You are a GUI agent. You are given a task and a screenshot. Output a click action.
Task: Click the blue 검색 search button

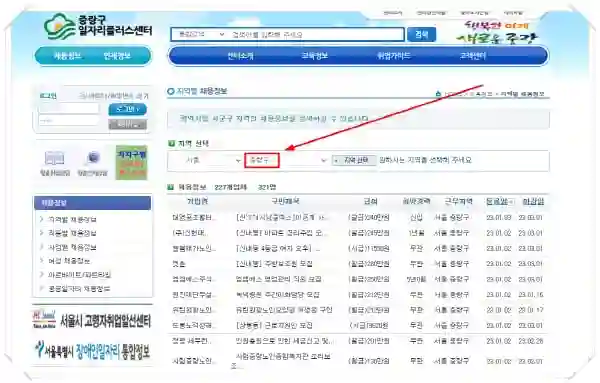tap(421, 34)
